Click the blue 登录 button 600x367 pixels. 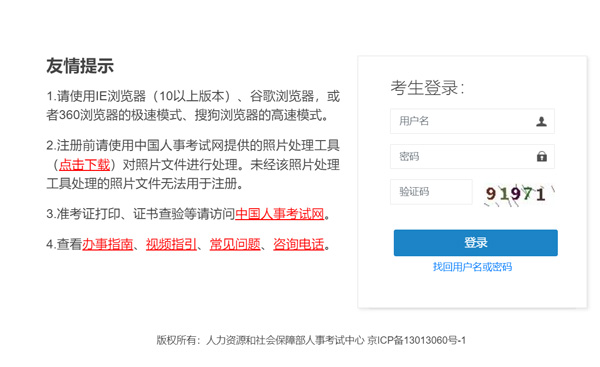pos(476,243)
